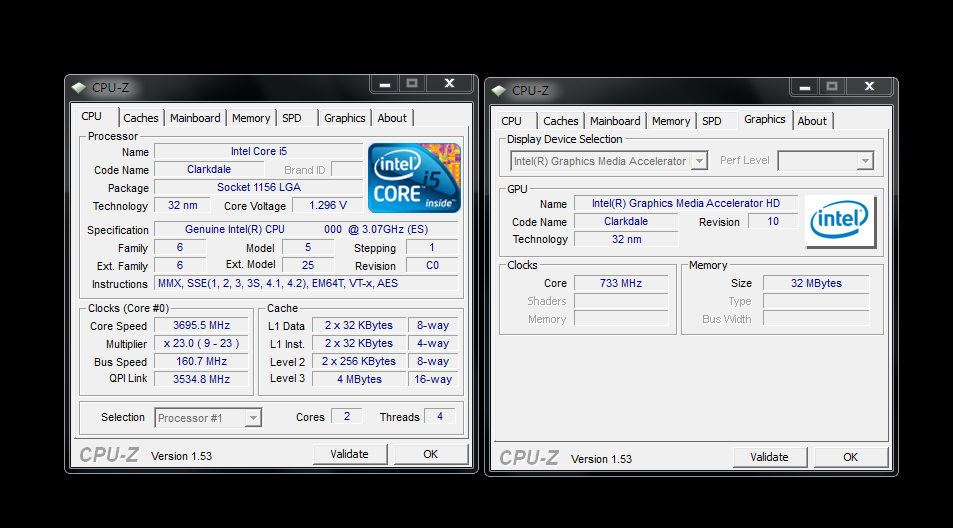Click Validate button in right window
This screenshot has height=528, width=953.
[x=769, y=457]
